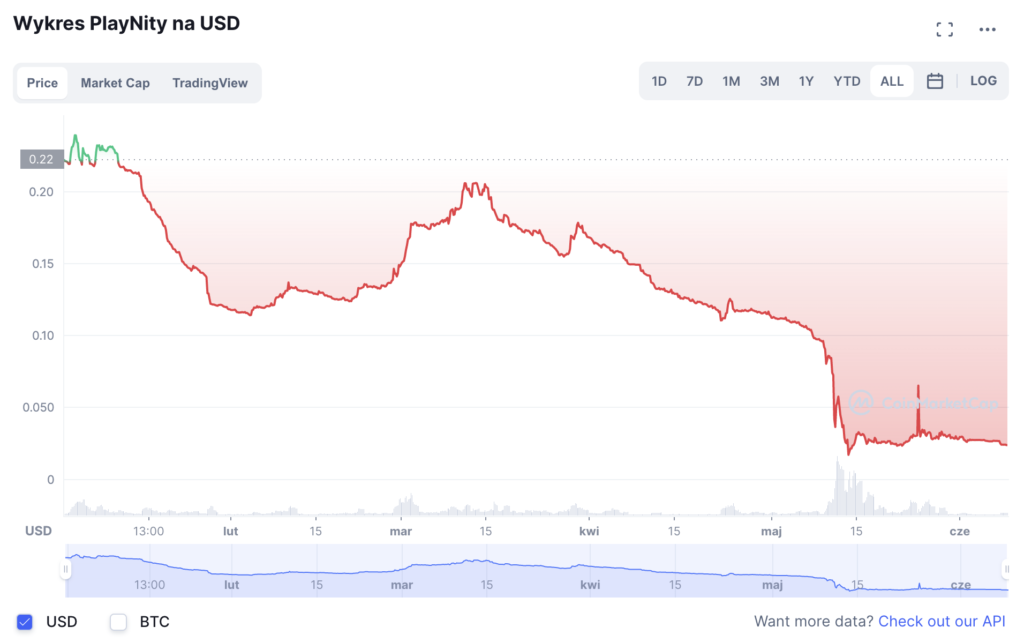Viewport: 1024px width, 642px height.
Task: Select the 1D time range
Action: tap(659, 81)
